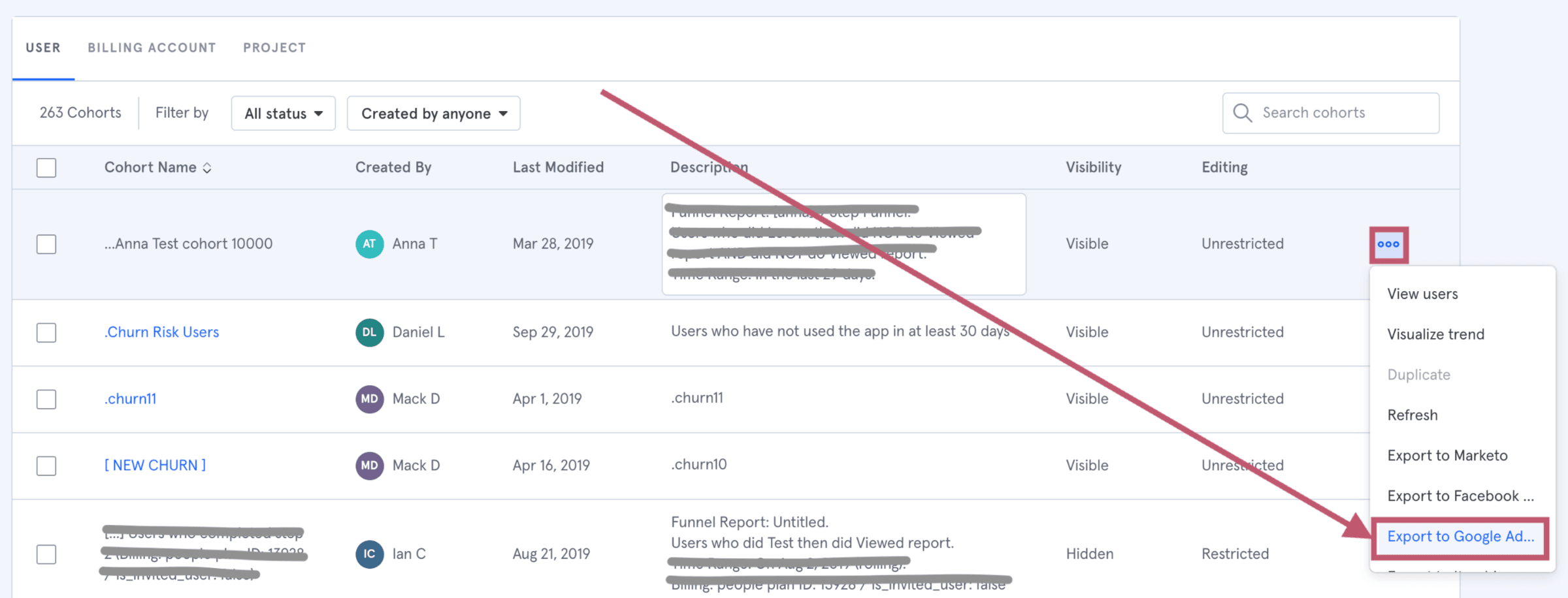Expand the Created by anyone dropdown

pos(433,114)
